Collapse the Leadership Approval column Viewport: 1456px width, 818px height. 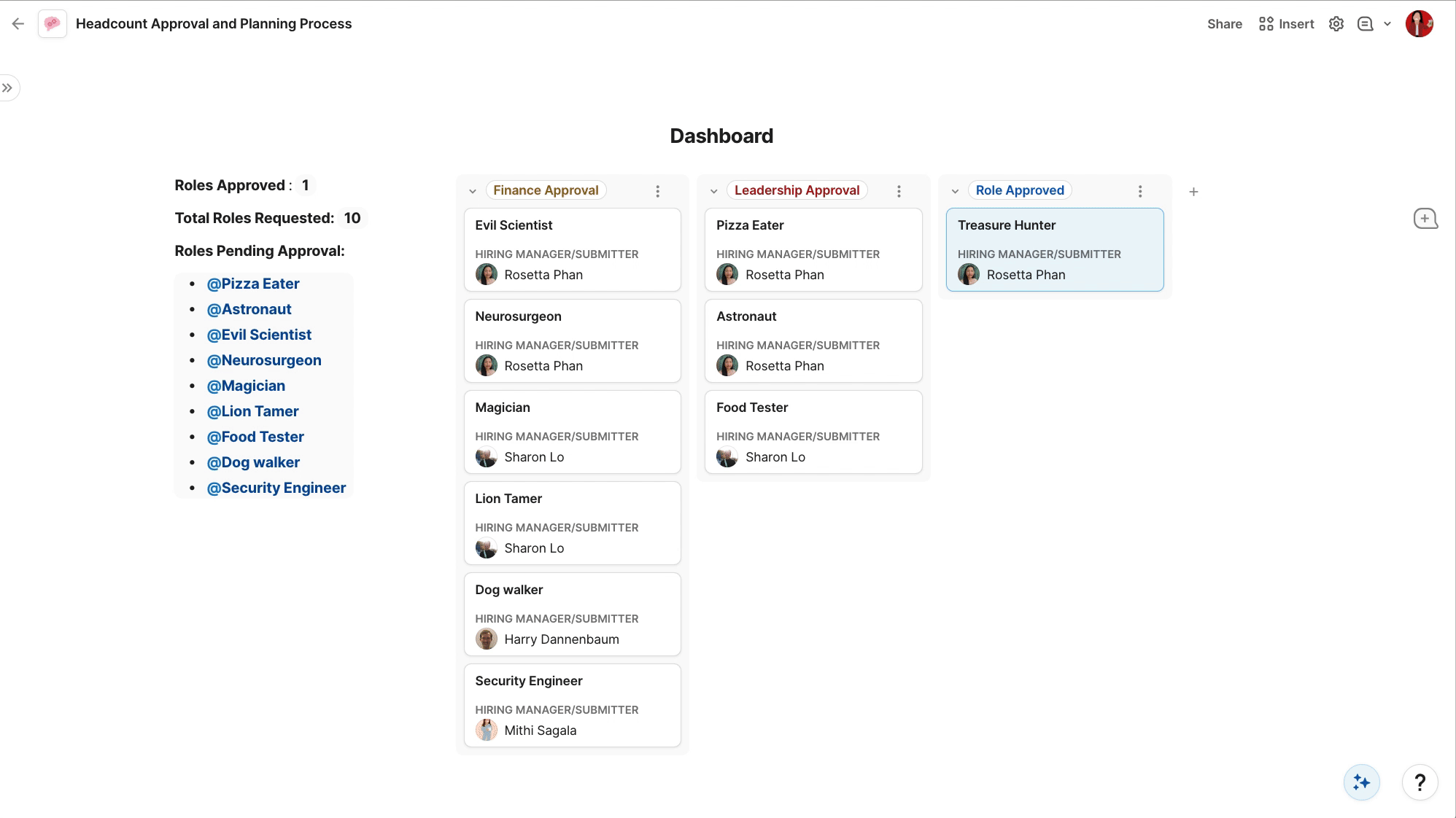pos(714,191)
